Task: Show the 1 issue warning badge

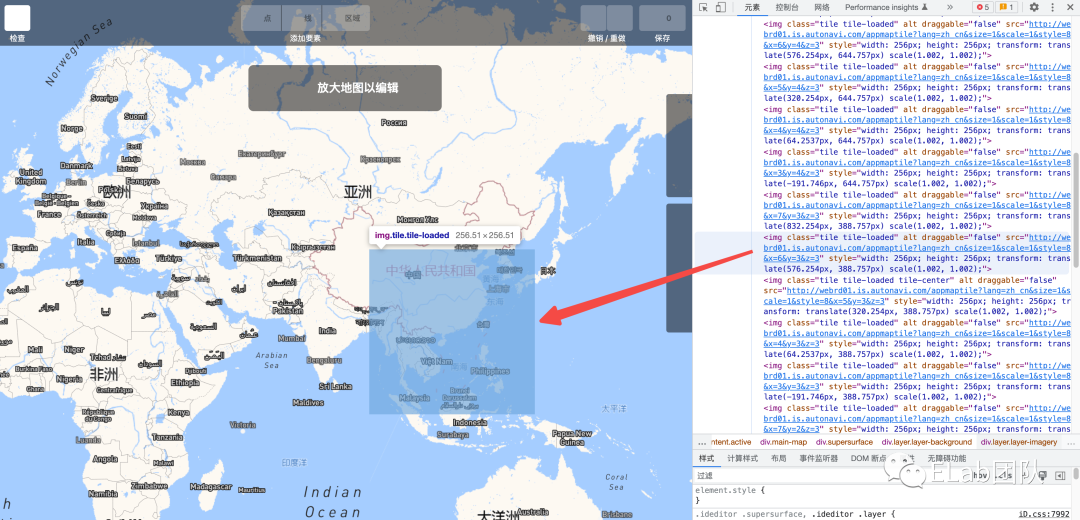Action: pyautogui.click(x=1006, y=7)
